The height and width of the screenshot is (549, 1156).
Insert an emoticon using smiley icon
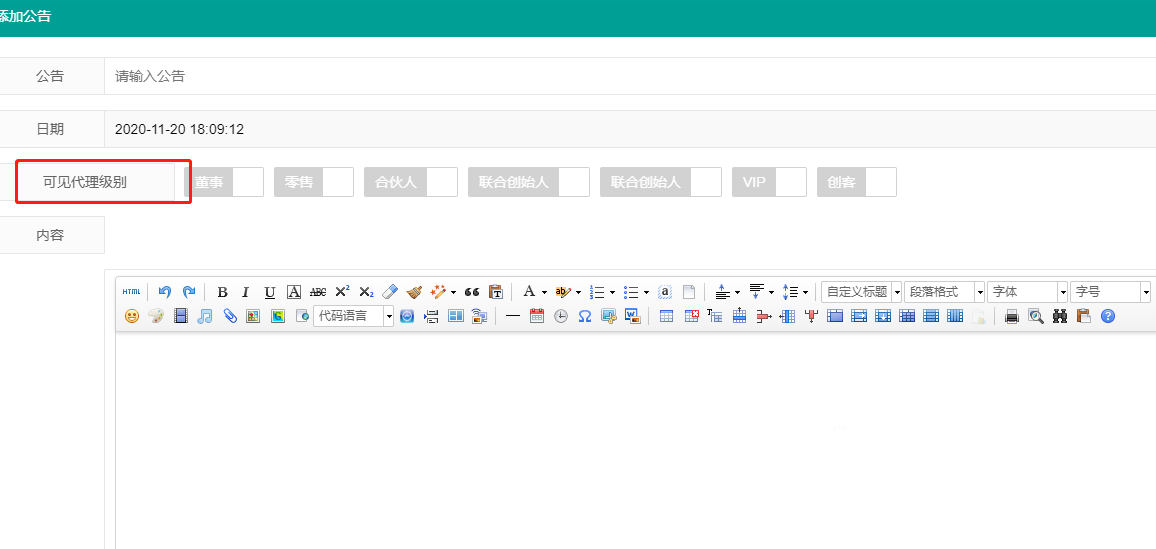point(131,316)
